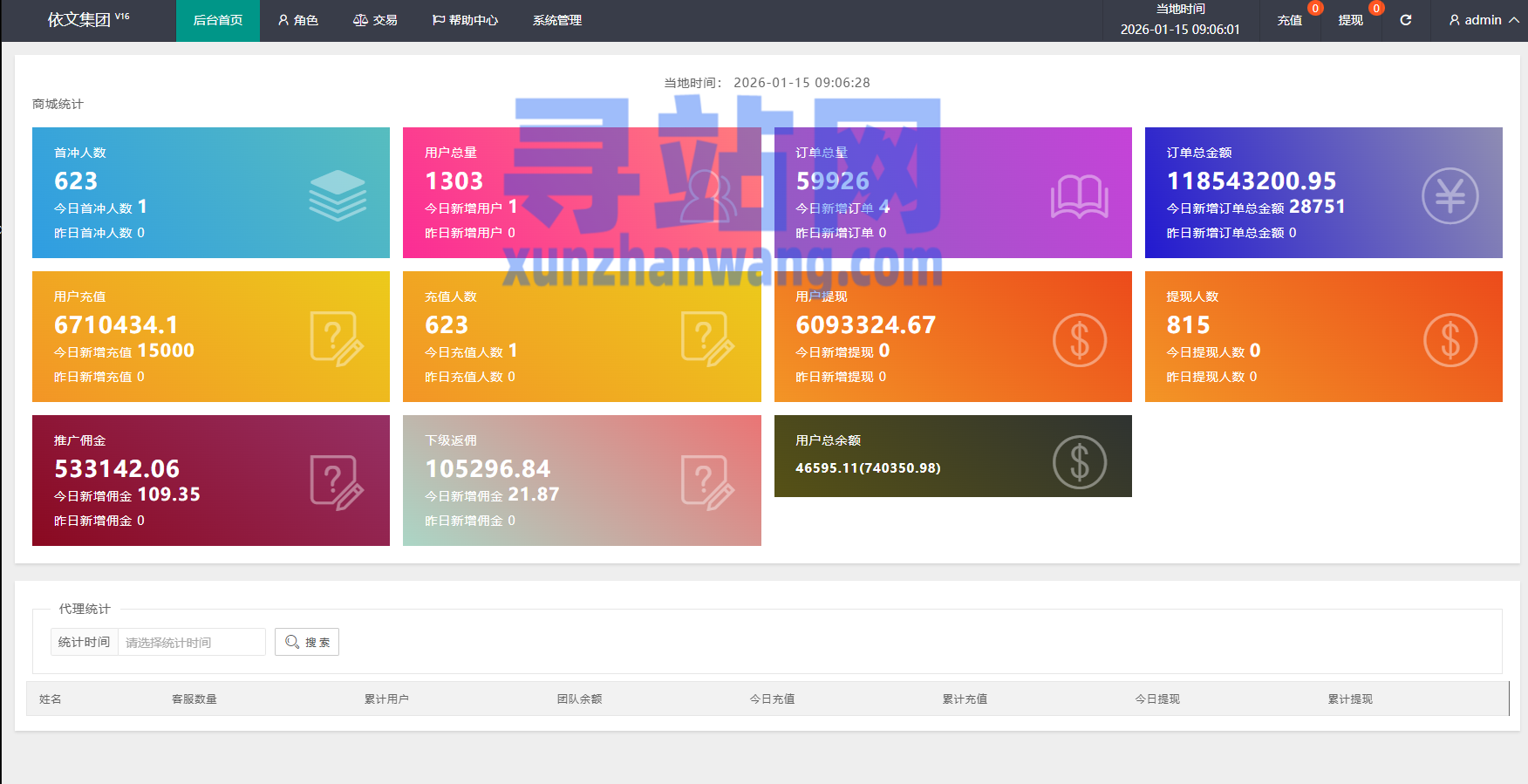Click the open book icon on 订单总量 card
Screen dimensions: 1528x784
(x=1079, y=196)
